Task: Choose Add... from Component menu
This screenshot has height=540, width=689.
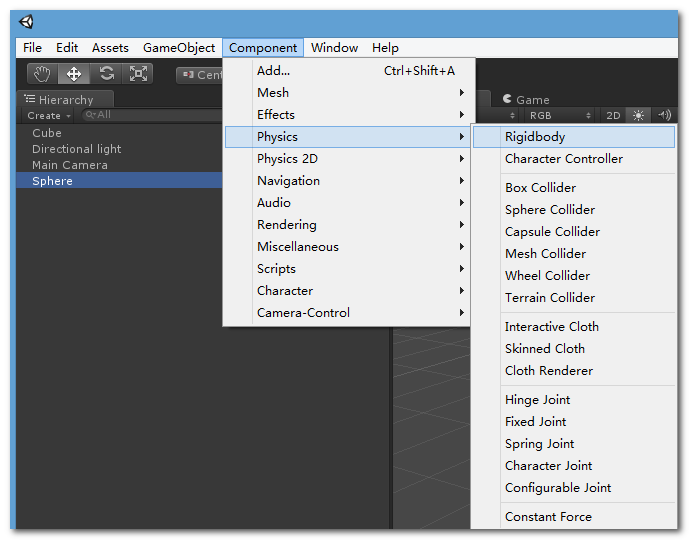Action: click(x=347, y=71)
